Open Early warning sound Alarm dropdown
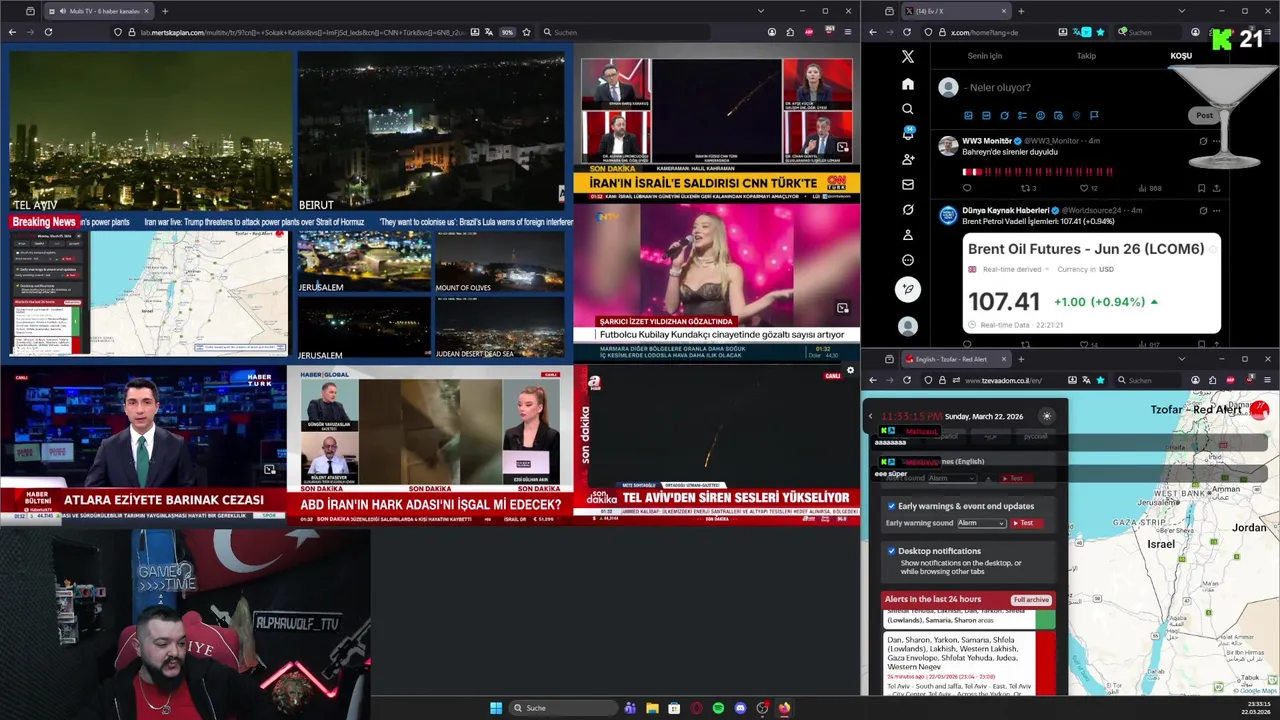The image size is (1280, 720). (981, 523)
